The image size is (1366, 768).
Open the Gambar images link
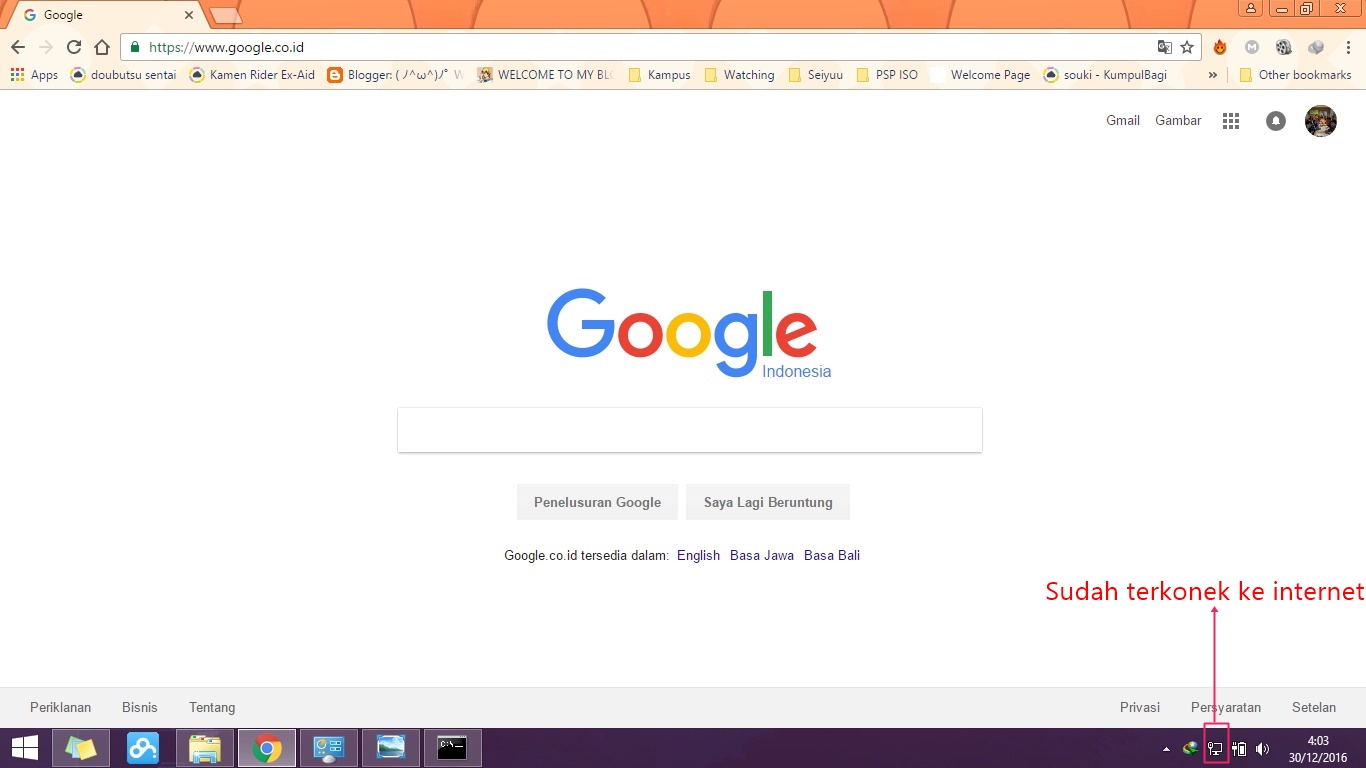point(1178,120)
